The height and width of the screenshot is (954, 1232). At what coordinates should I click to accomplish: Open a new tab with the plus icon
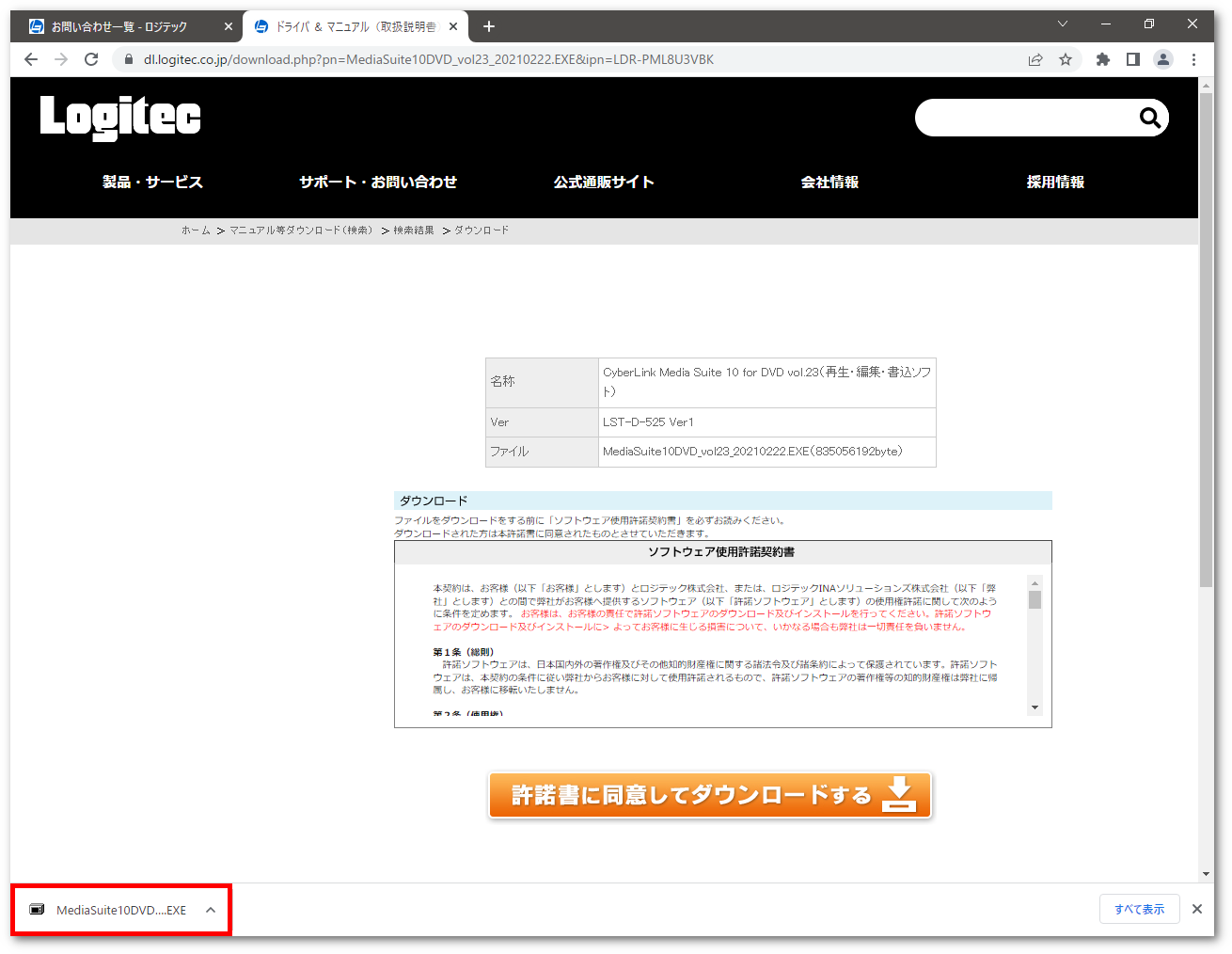[x=489, y=26]
